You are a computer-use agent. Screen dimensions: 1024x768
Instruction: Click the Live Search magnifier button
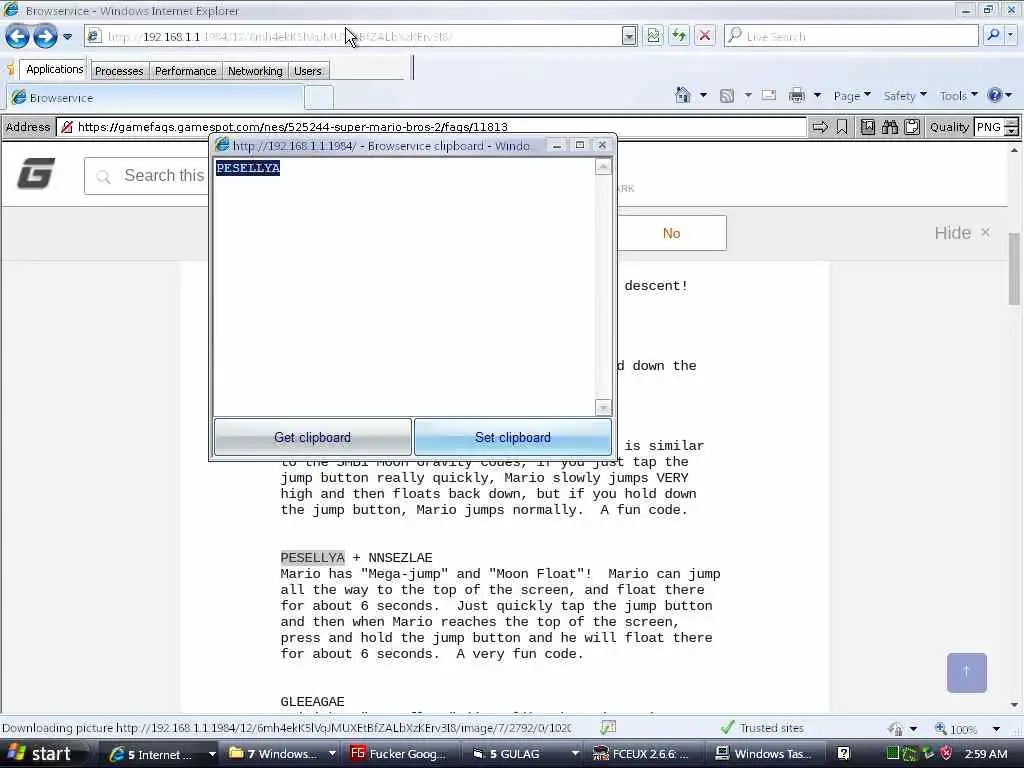click(993, 35)
